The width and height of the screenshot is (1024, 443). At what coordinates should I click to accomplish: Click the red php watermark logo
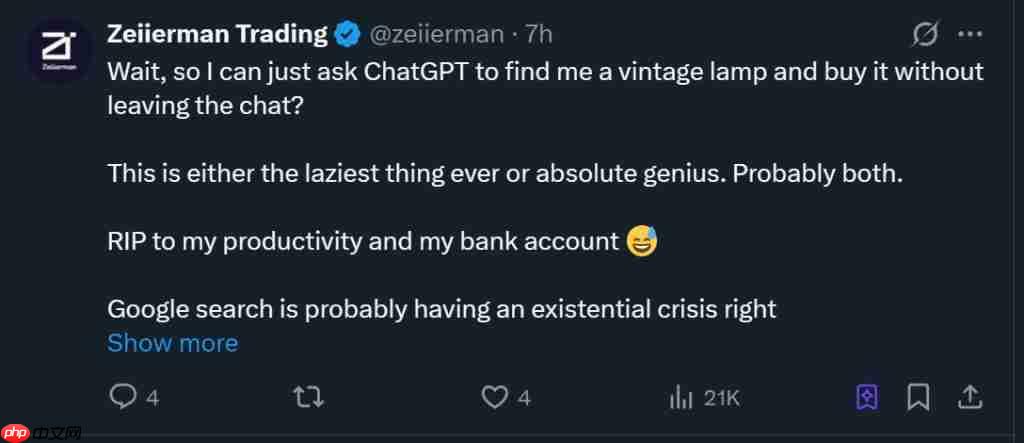pos(41,434)
